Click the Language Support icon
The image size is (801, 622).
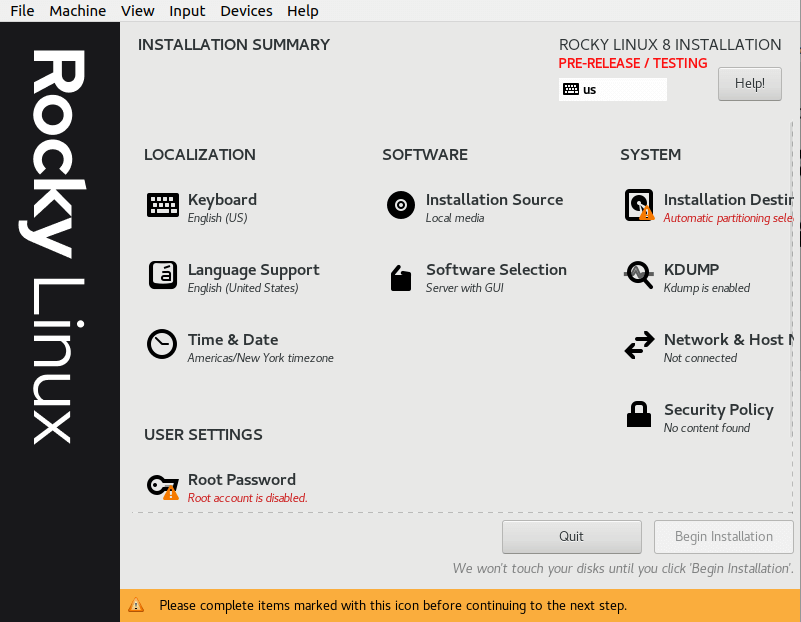162,275
